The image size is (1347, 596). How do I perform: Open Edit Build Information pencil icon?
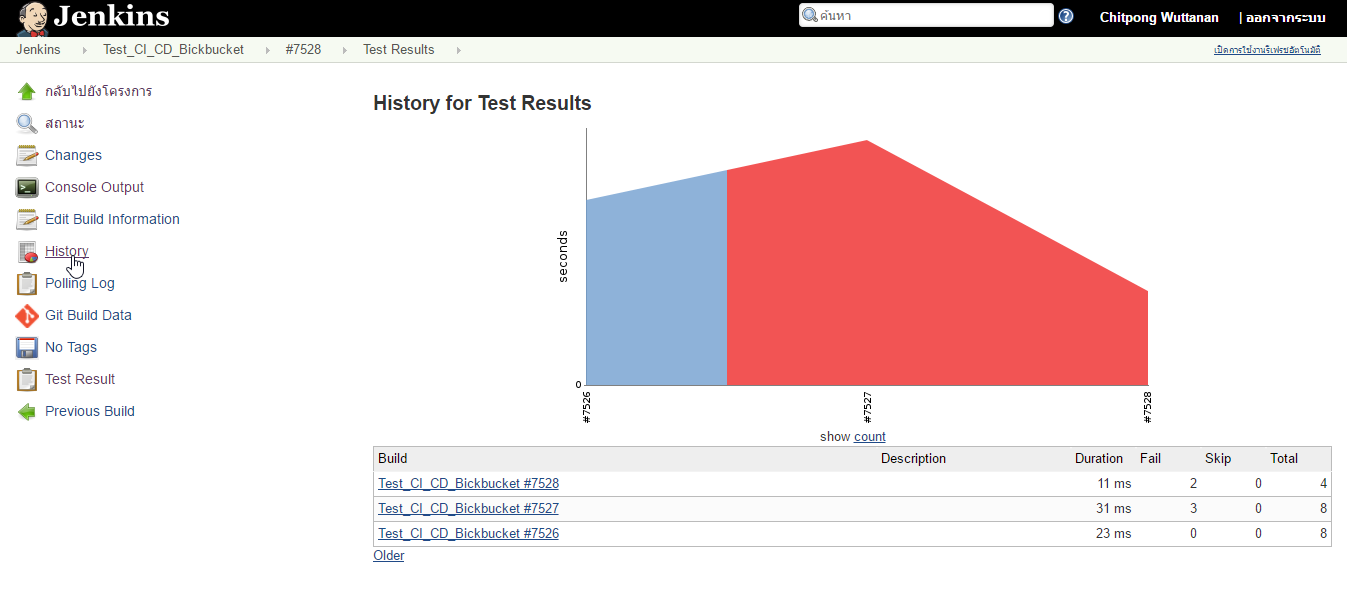[x=26, y=219]
